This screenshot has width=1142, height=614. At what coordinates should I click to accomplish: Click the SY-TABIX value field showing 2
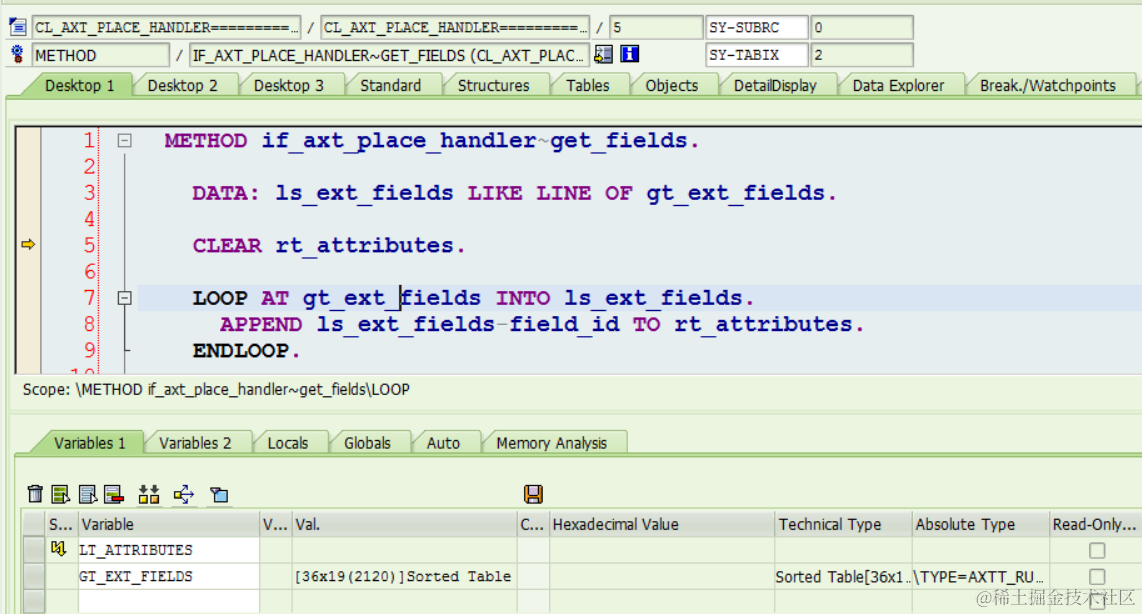[862, 55]
